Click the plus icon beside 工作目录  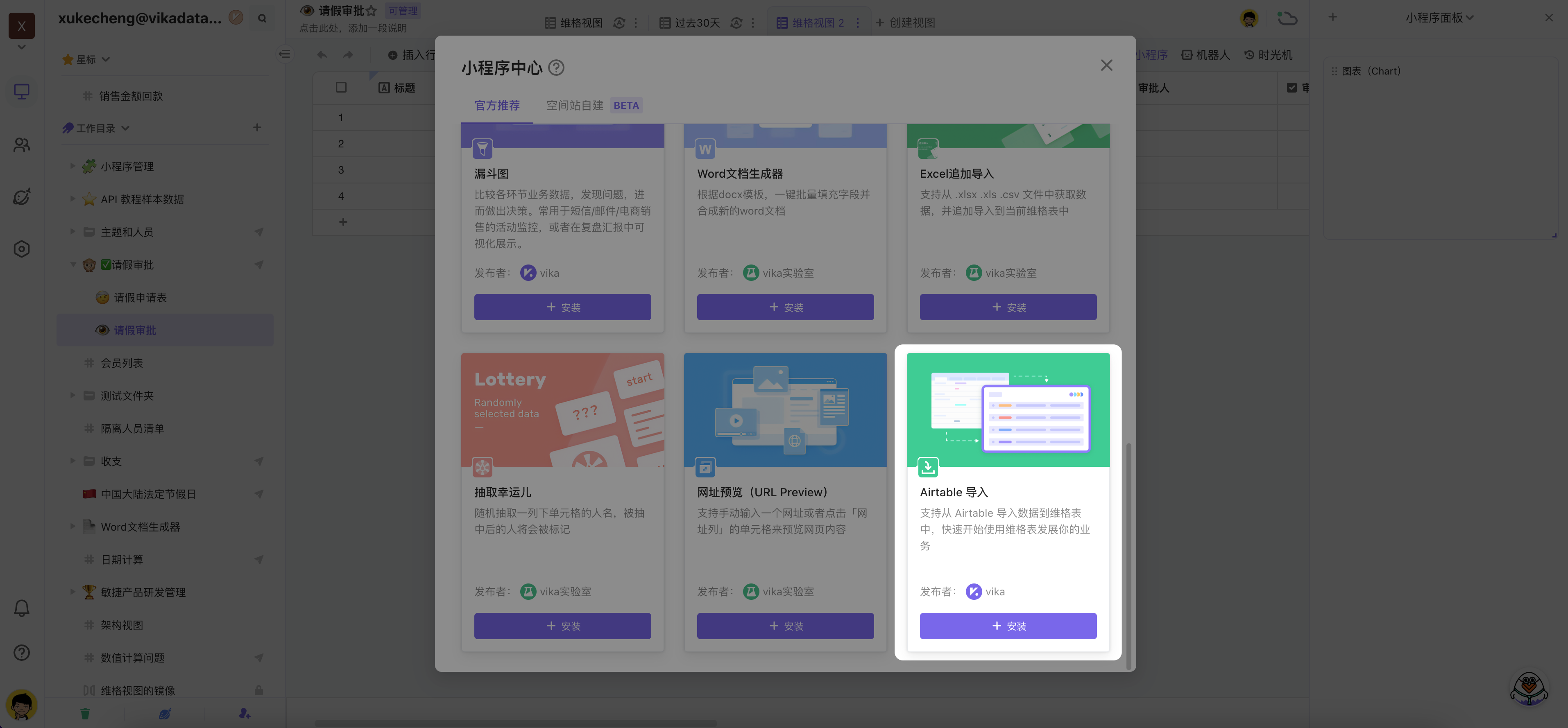[x=257, y=128]
